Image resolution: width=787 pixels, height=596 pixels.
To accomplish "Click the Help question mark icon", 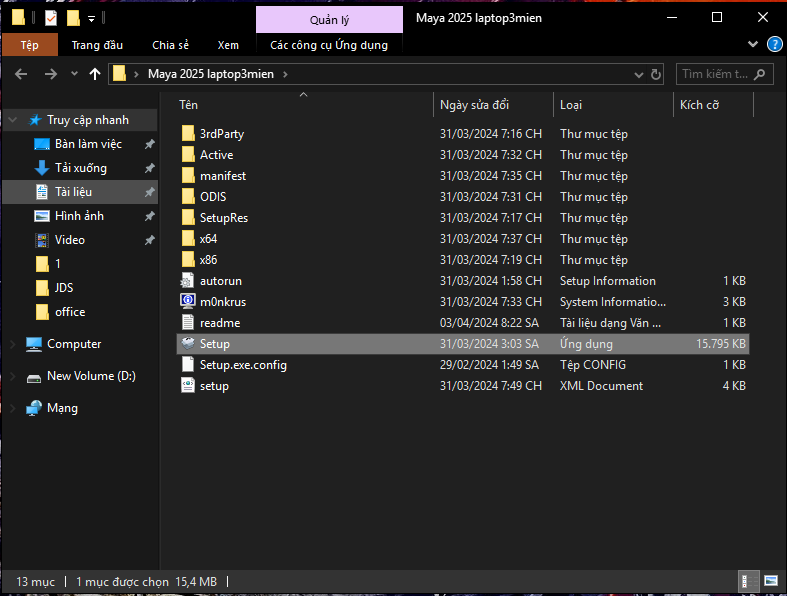I will pos(774,45).
